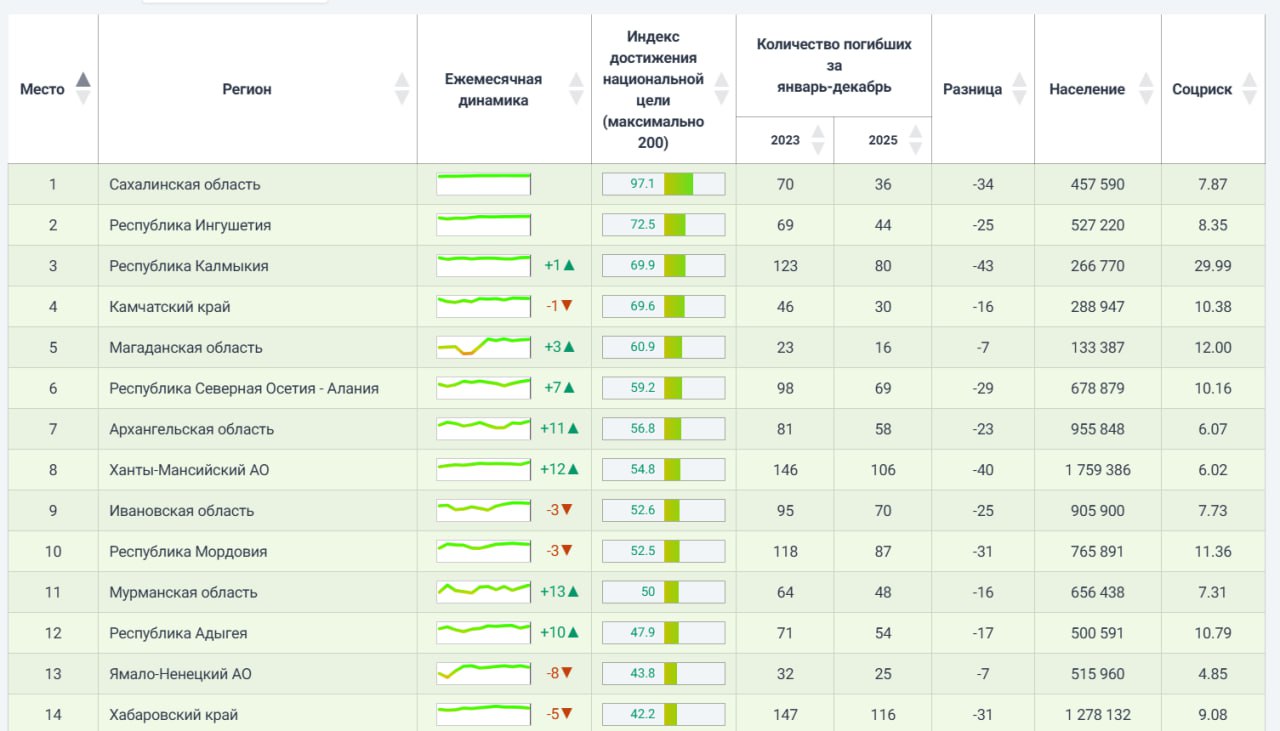This screenshot has height=731, width=1280.
Task: Open Магаданская область monthly dynamics sparkline
Action: click(x=484, y=347)
